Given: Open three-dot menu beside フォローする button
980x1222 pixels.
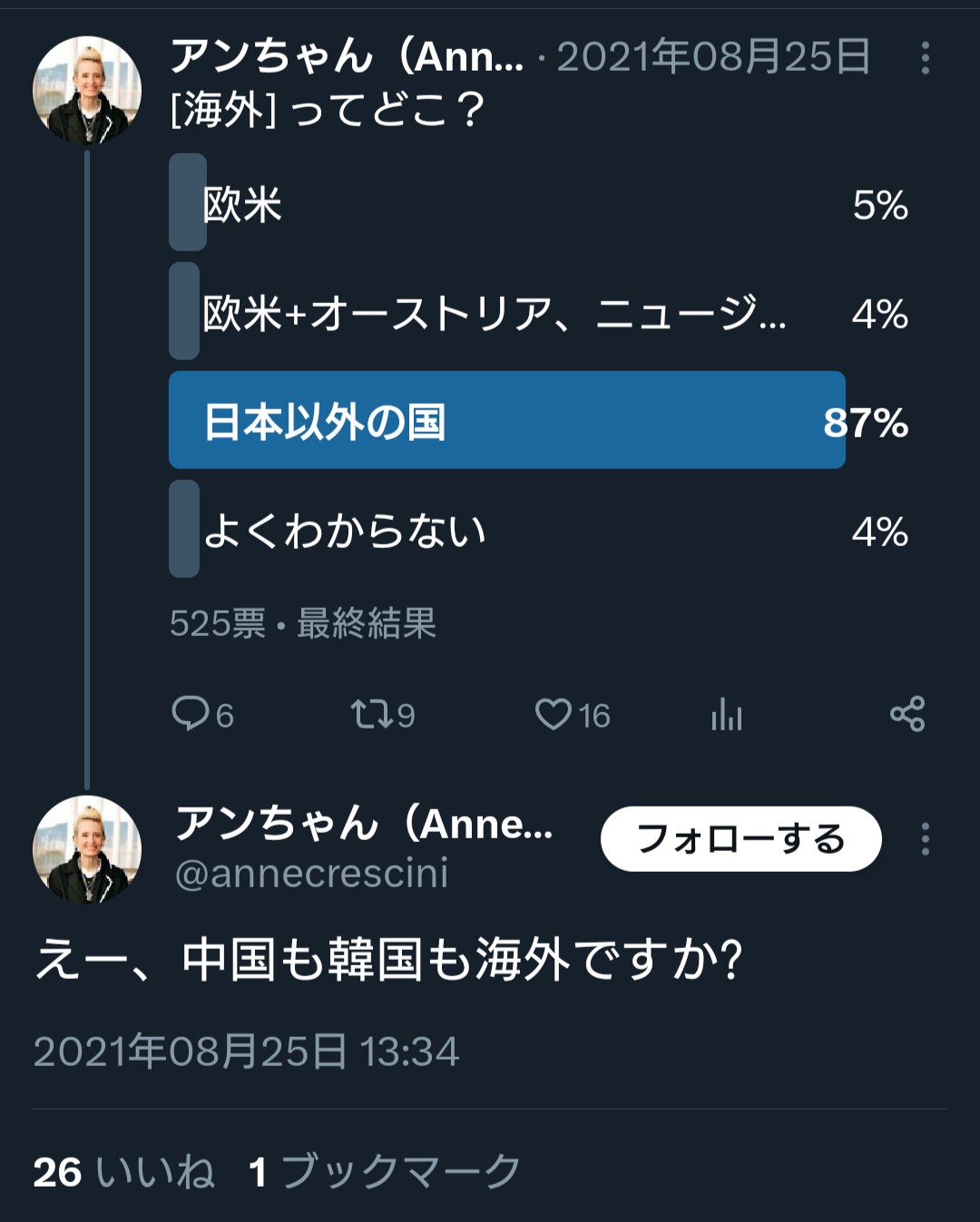Looking at the screenshot, I should [925, 839].
